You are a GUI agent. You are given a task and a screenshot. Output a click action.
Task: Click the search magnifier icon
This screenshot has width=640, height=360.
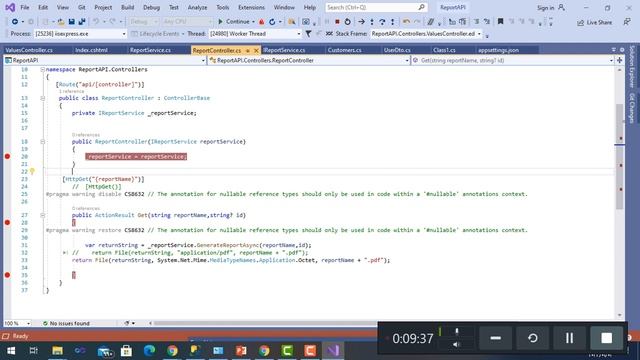pyautogui.click(x=422, y=7)
